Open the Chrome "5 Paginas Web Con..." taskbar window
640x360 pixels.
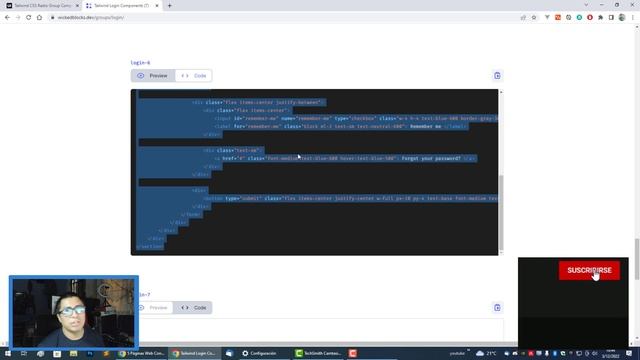141,353
